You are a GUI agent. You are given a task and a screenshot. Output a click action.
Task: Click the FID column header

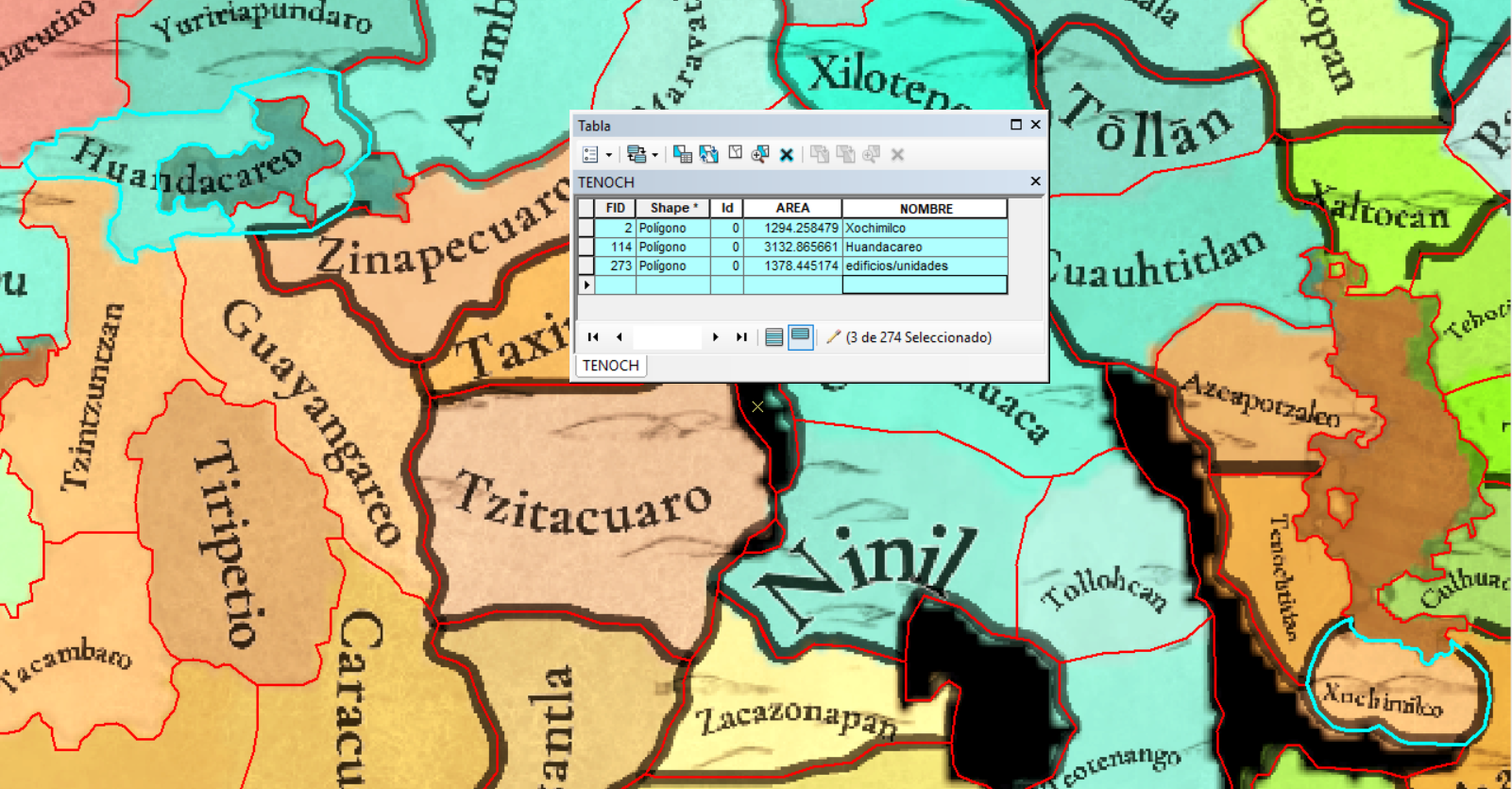click(x=616, y=208)
